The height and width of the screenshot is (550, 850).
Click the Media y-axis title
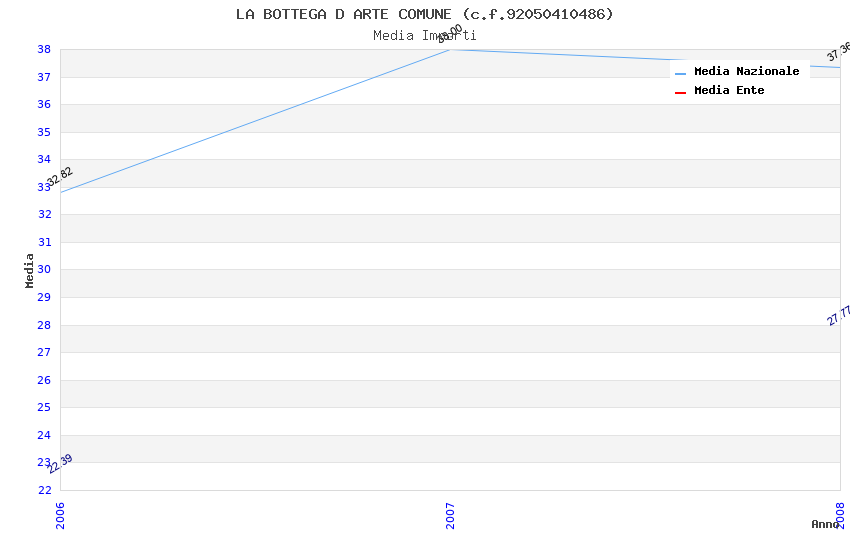29,270
